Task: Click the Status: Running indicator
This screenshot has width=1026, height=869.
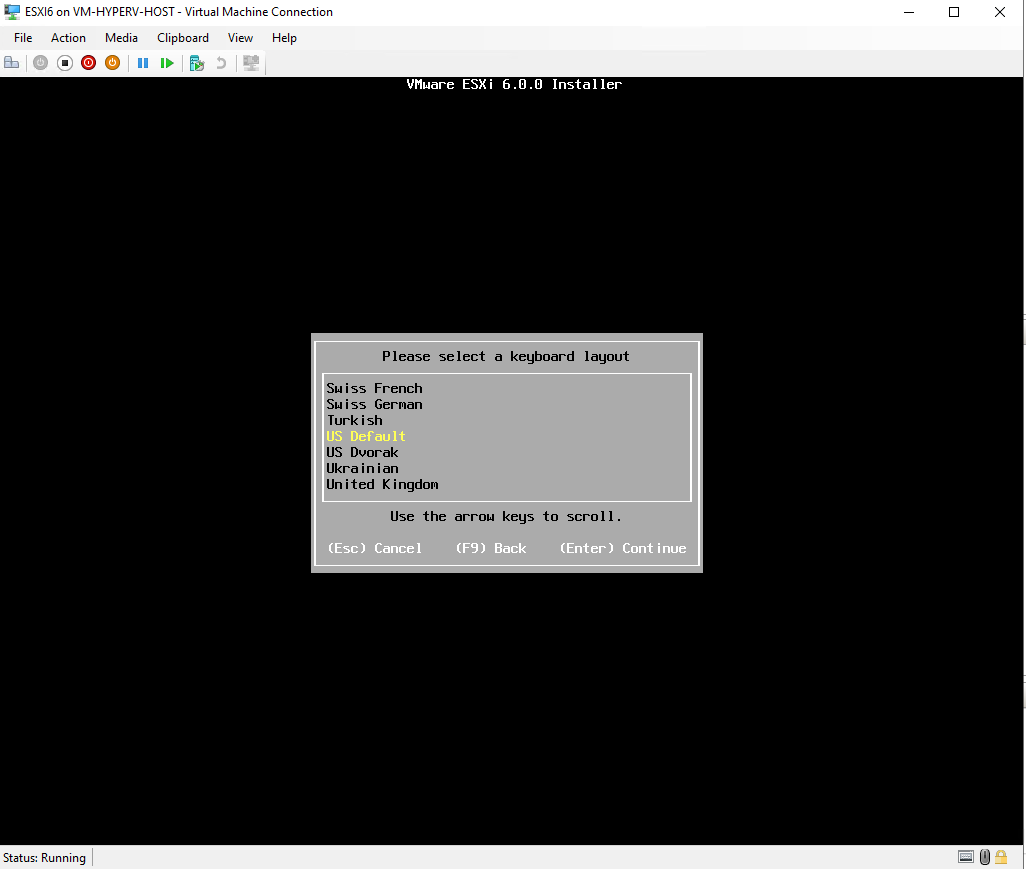Action: 44,857
